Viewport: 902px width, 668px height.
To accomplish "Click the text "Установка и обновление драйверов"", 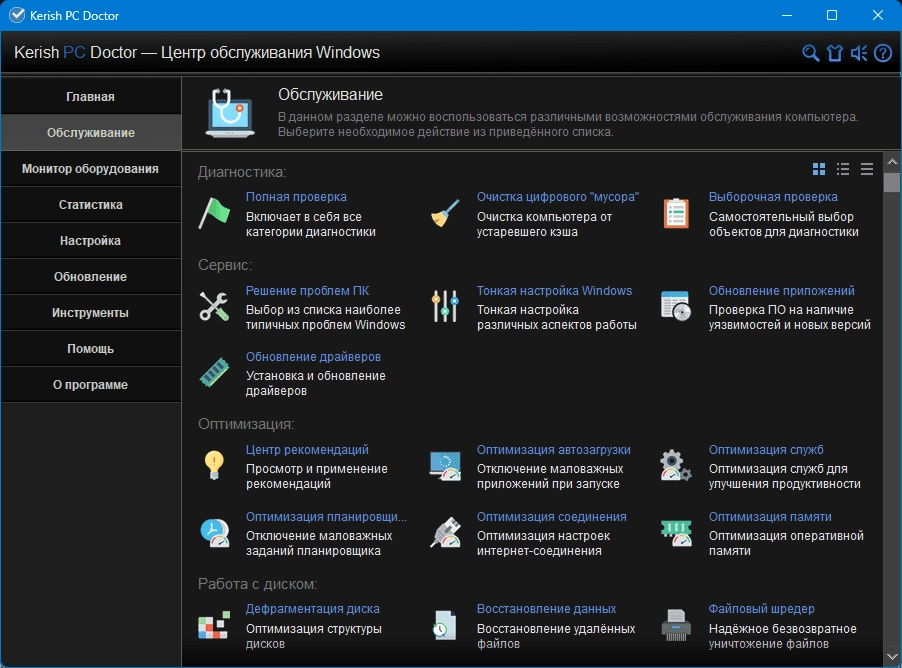I will (x=316, y=383).
